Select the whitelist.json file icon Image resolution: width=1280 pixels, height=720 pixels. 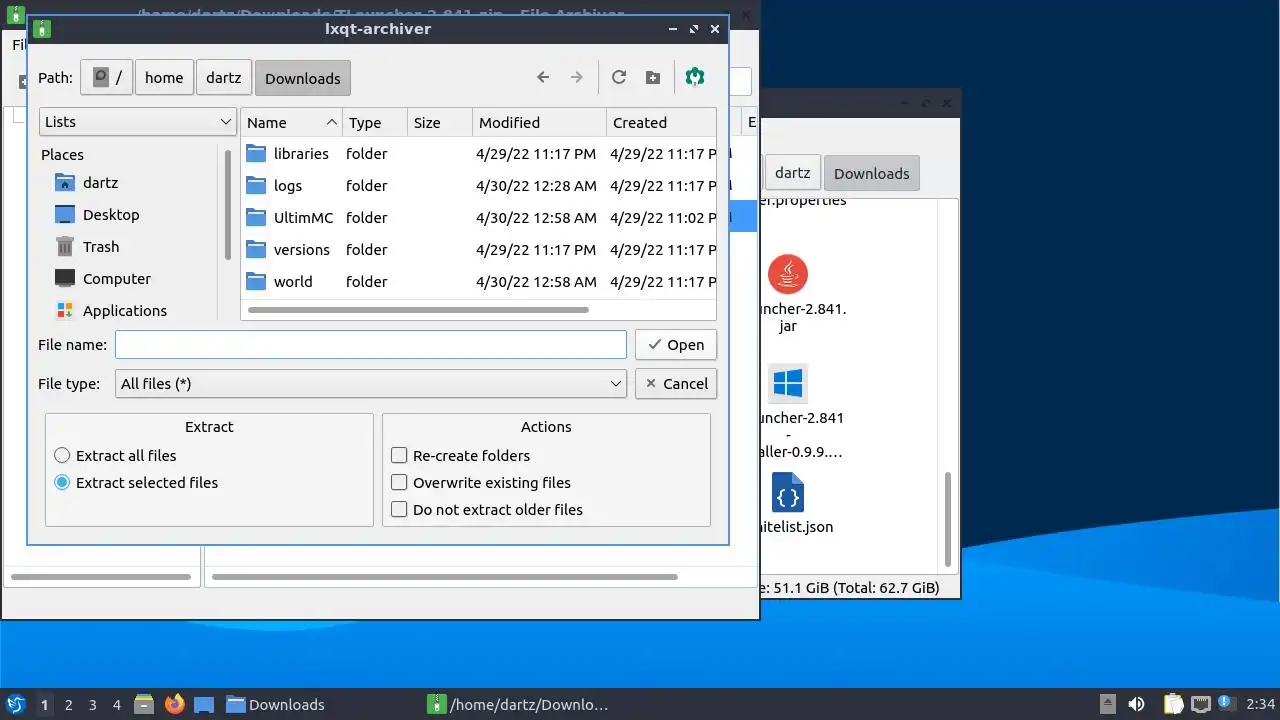[788, 493]
